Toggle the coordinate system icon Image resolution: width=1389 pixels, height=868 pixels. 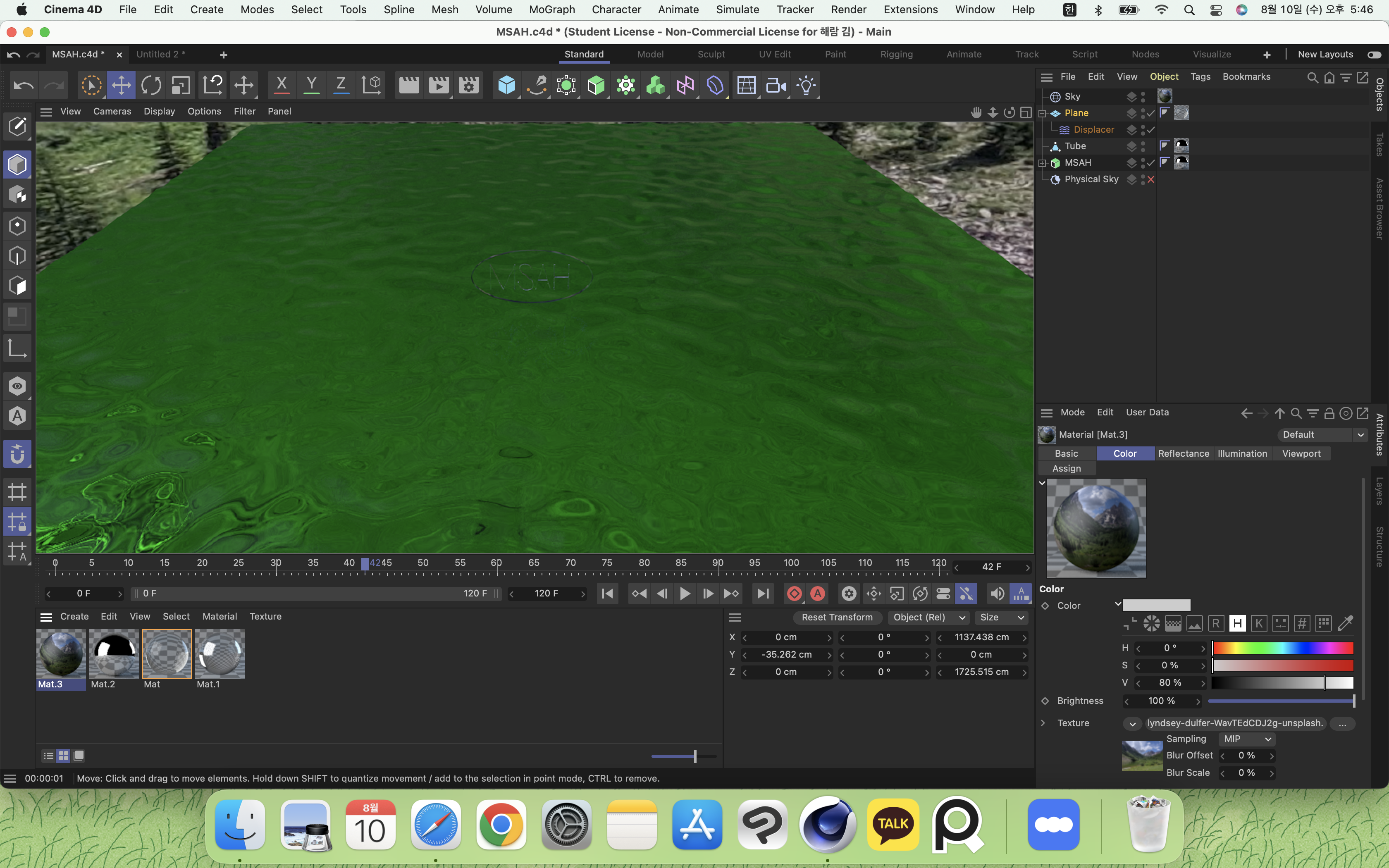tap(371, 86)
